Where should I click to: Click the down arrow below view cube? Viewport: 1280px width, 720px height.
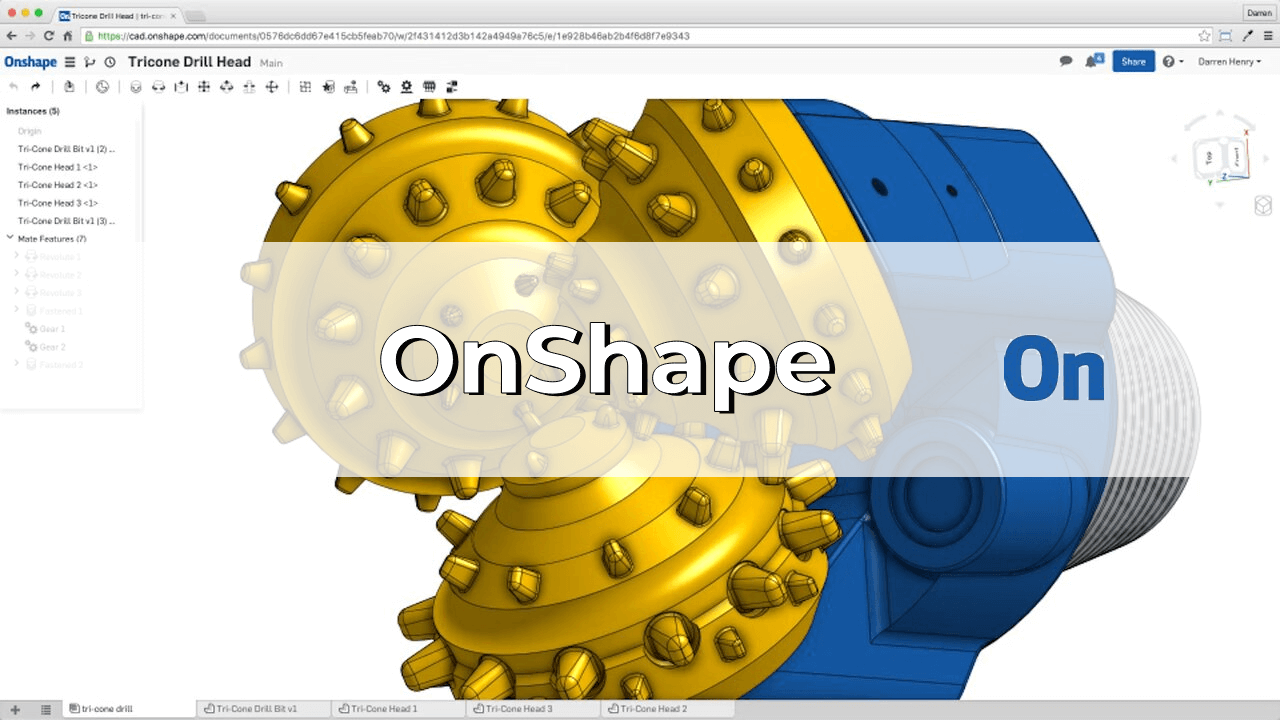[x=1219, y=204]
